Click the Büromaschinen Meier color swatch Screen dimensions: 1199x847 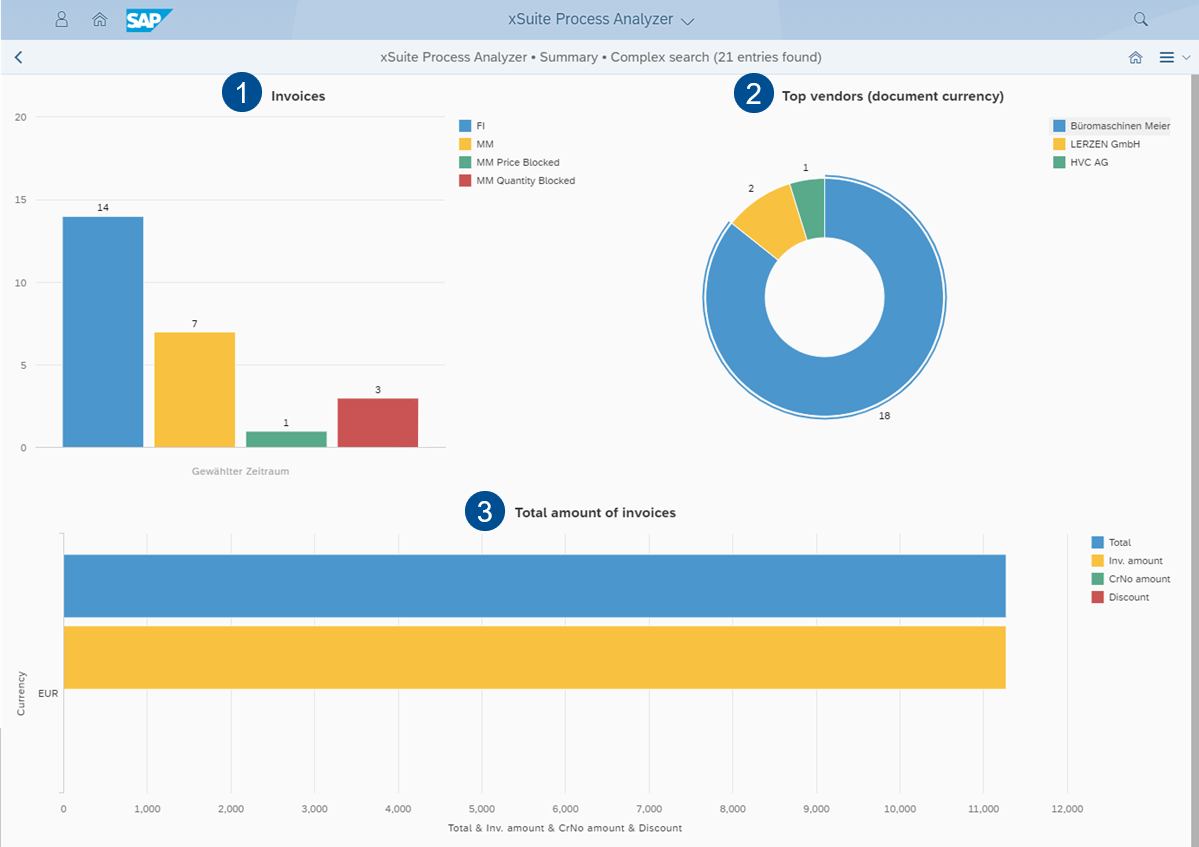point(1057,125)
